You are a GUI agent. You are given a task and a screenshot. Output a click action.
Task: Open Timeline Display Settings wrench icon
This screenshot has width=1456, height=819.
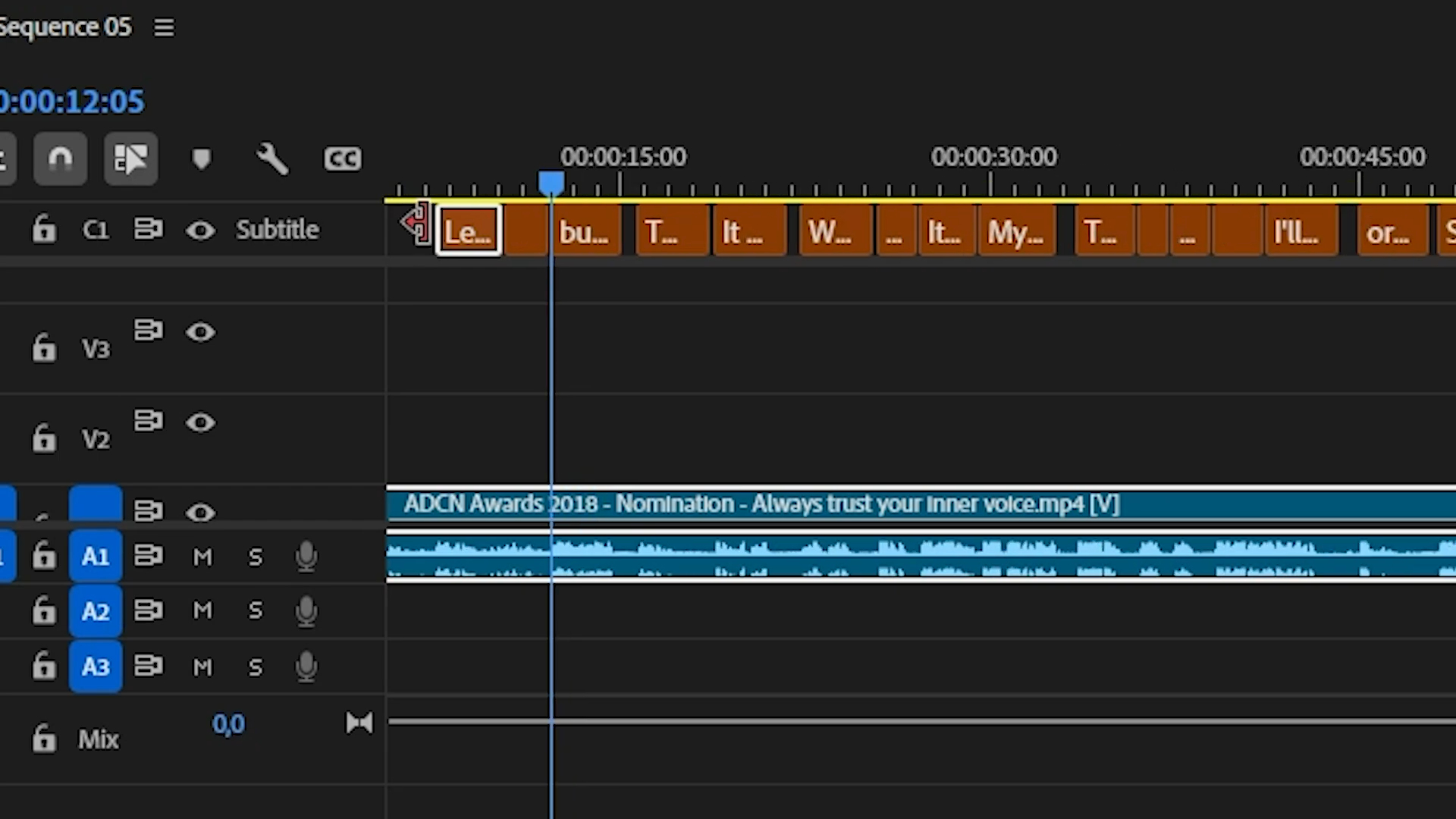pos(272,159)
